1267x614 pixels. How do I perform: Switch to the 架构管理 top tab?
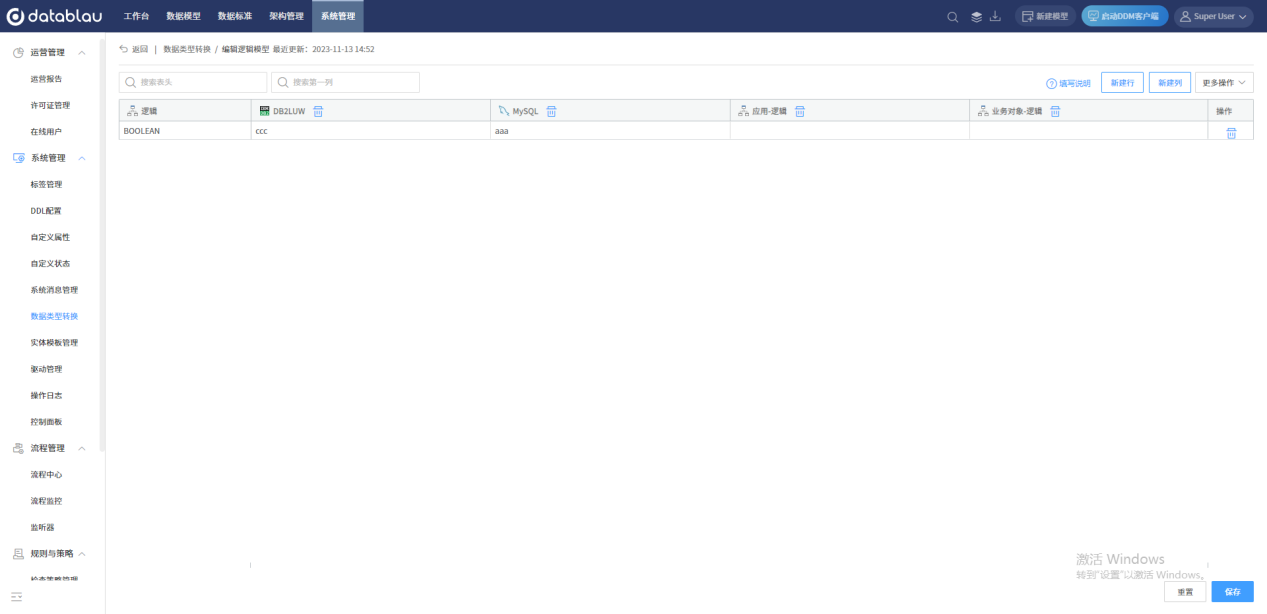click(x=286, y=16)
